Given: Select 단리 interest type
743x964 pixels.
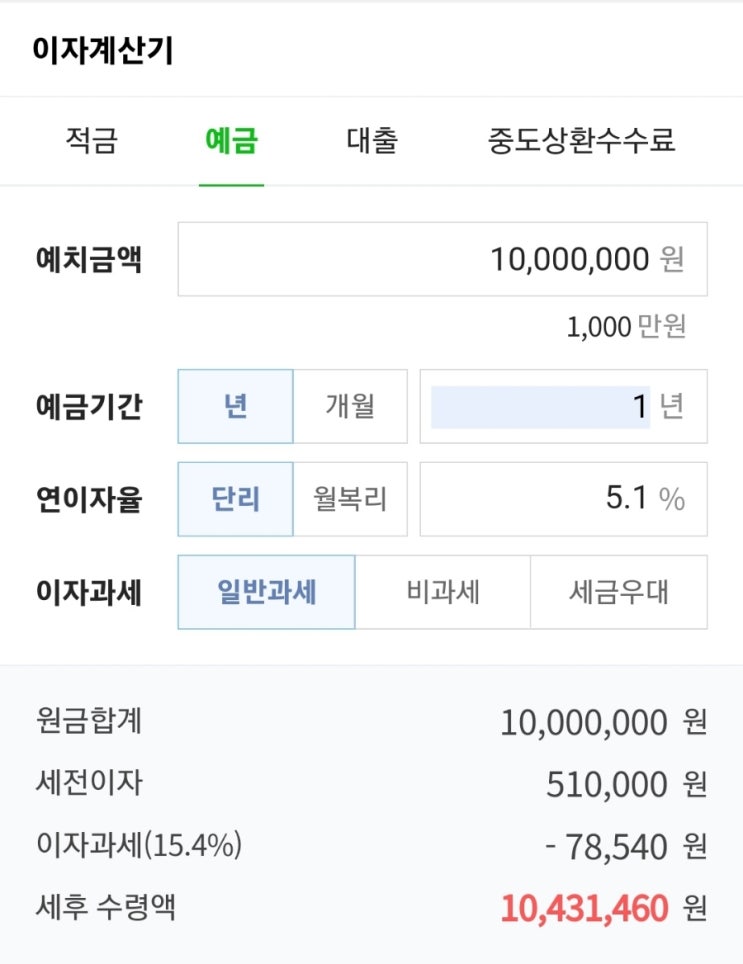Looking at the screenshot, I should (236, 499).
